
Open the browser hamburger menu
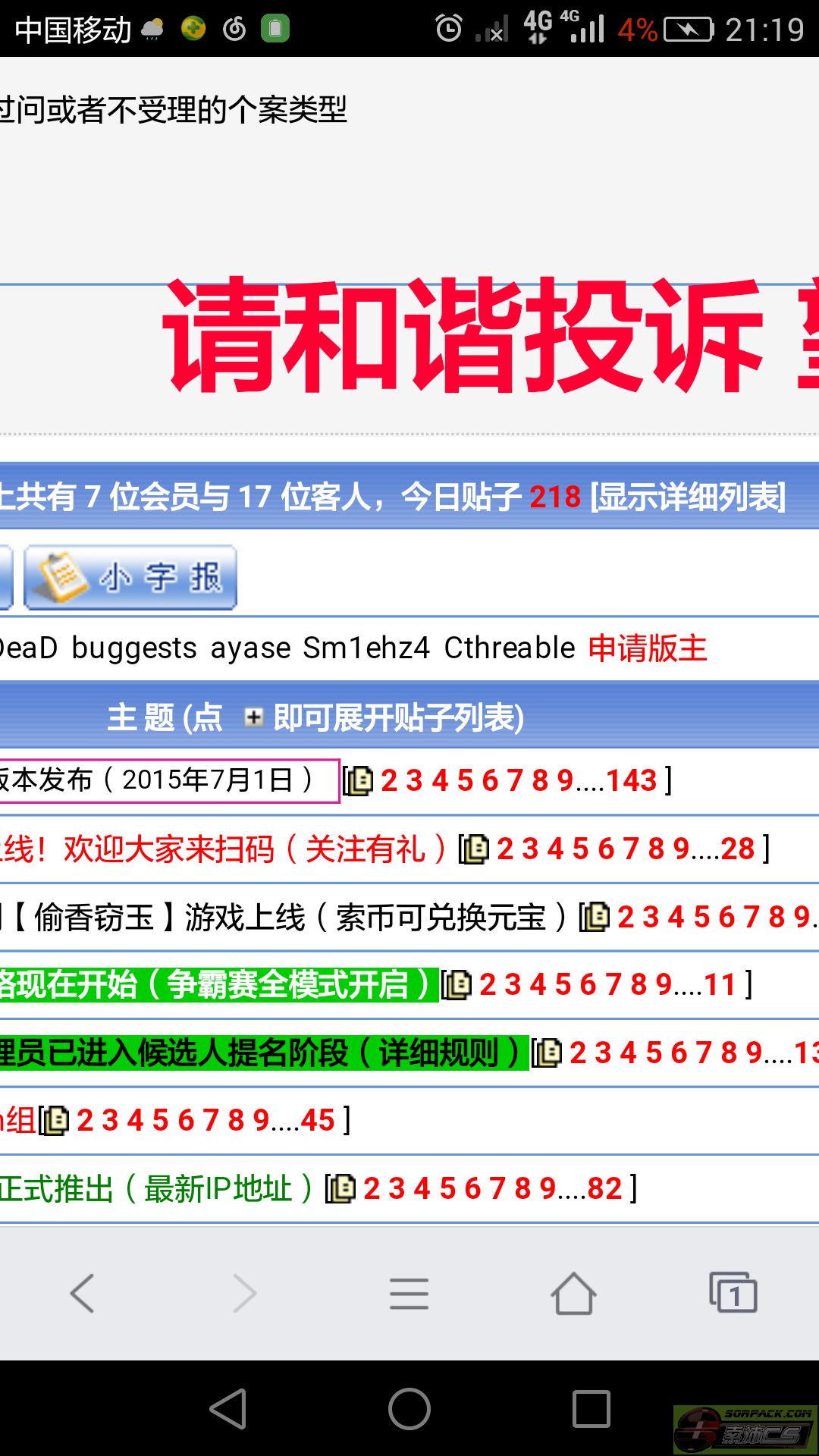click(x=409, y=1293)
